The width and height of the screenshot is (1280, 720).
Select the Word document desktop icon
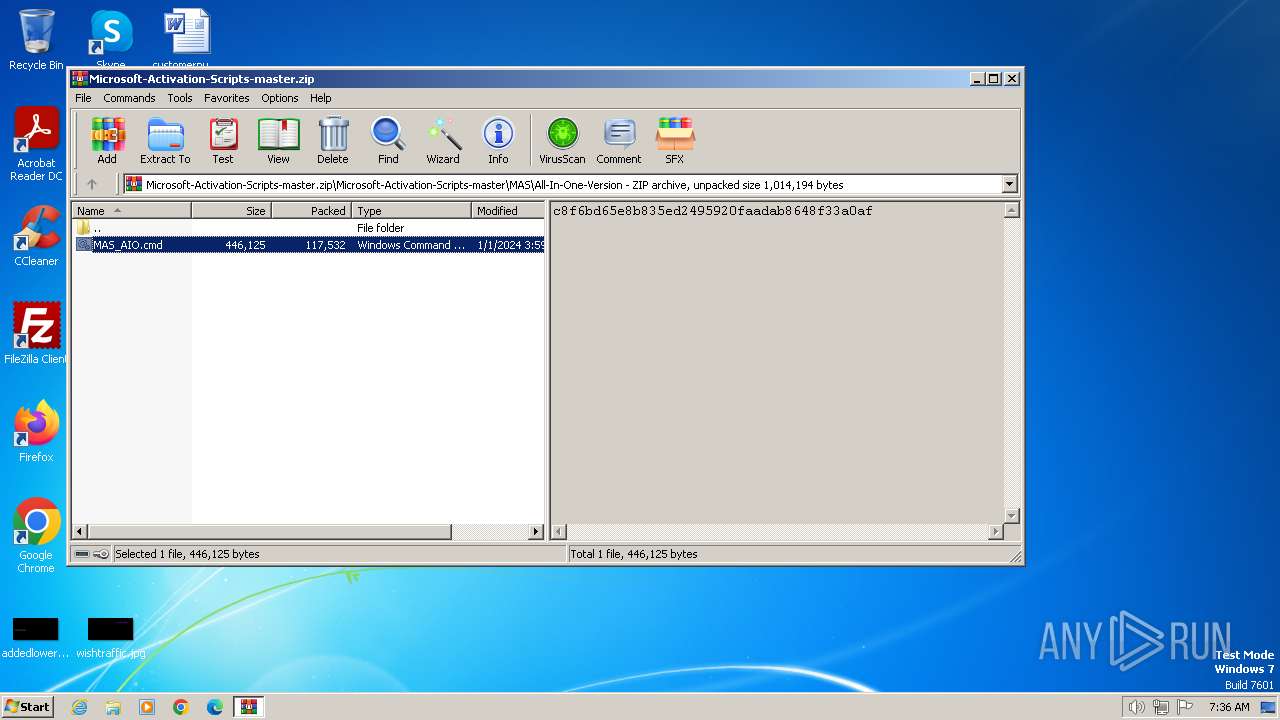[186, 38]
